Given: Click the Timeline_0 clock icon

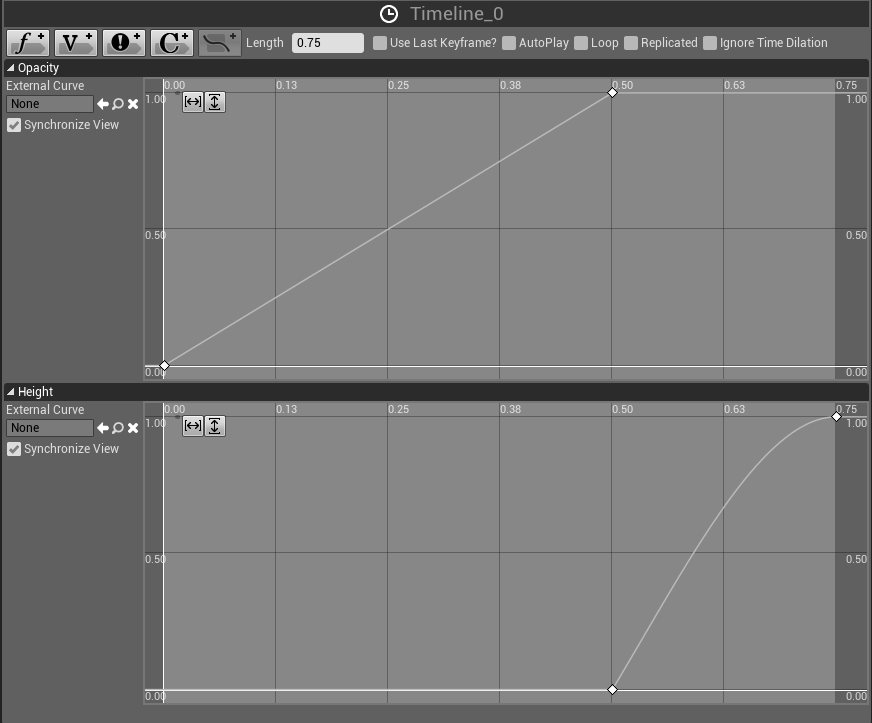Looking at the screenshot, I should click(389, 14).
